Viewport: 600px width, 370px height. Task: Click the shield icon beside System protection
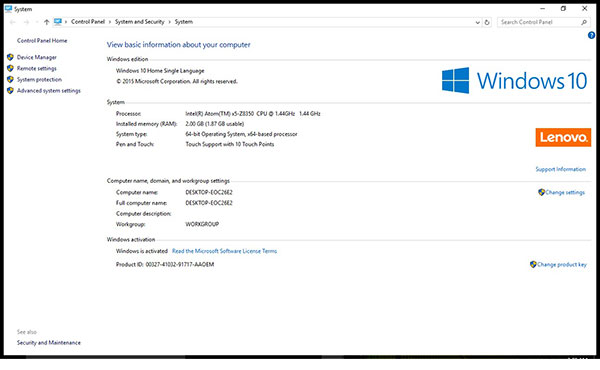[10, 79]
